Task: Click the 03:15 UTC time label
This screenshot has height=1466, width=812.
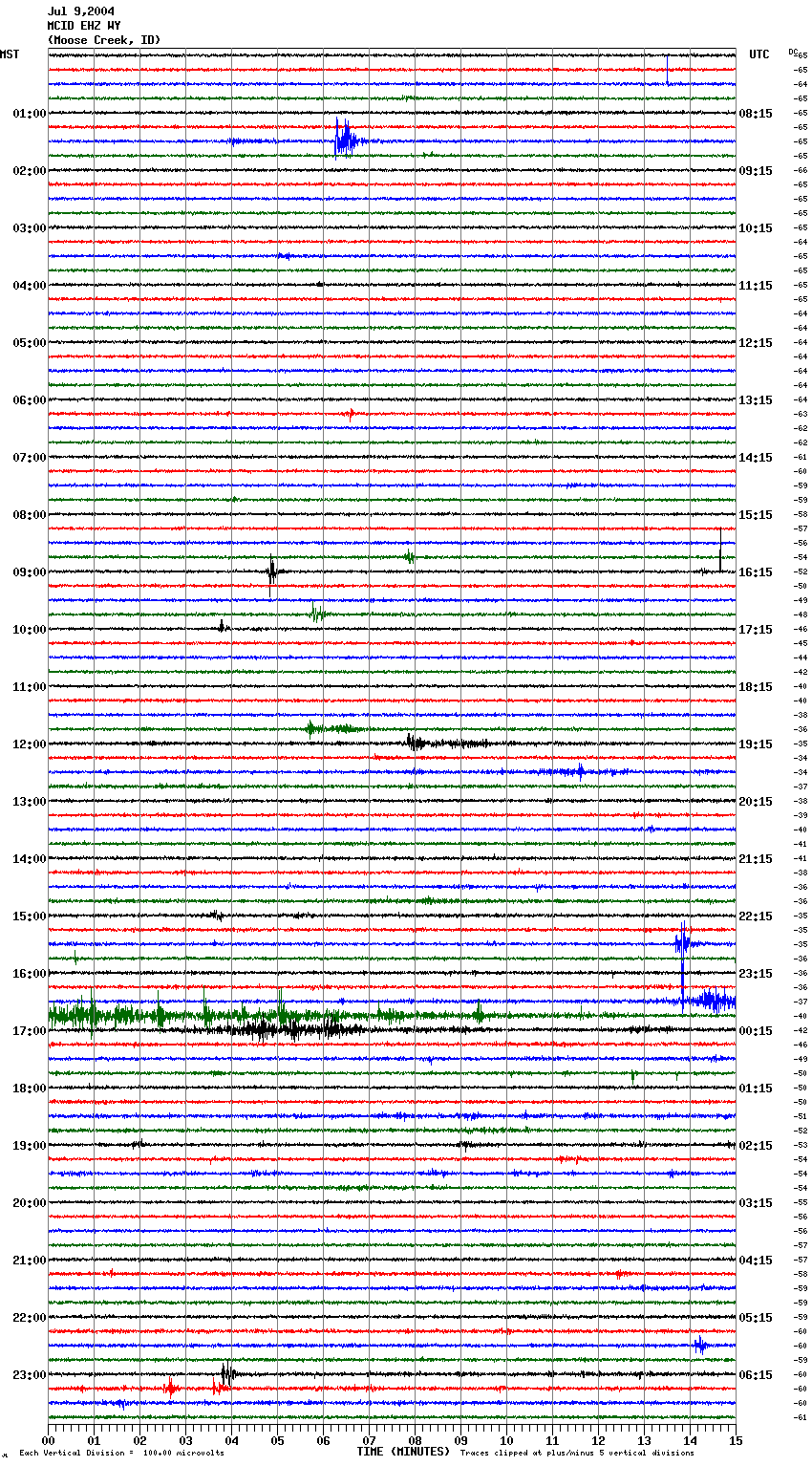Action: click(756, 1203)
